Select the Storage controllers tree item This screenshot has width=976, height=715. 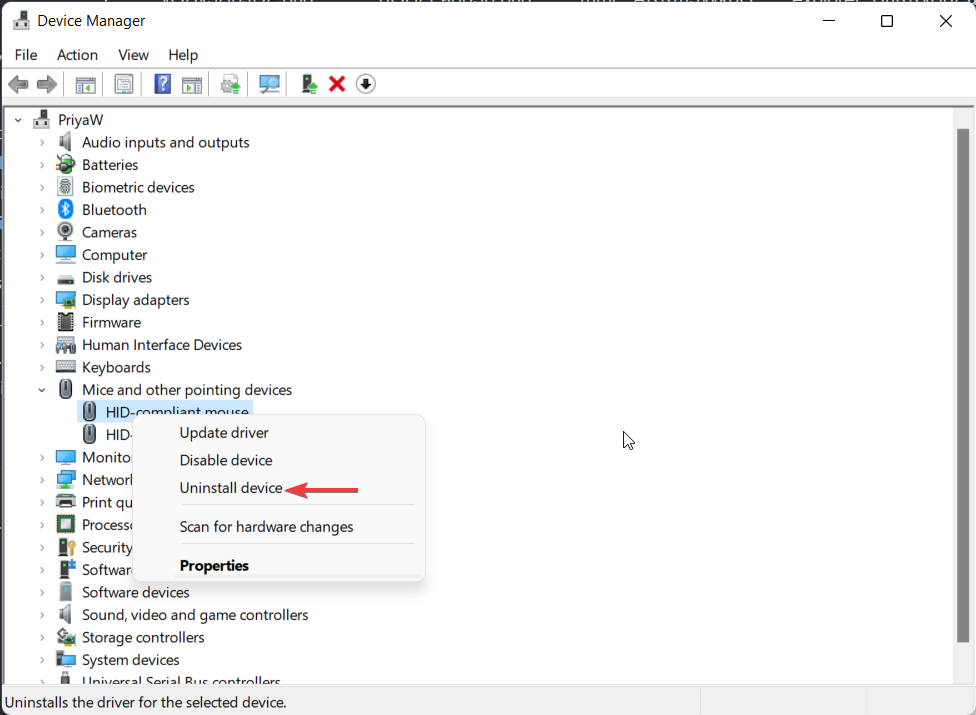[143, 637]
